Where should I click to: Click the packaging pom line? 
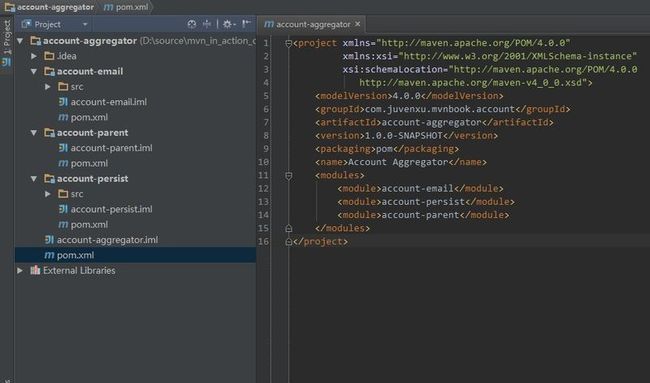click(387, 149)
